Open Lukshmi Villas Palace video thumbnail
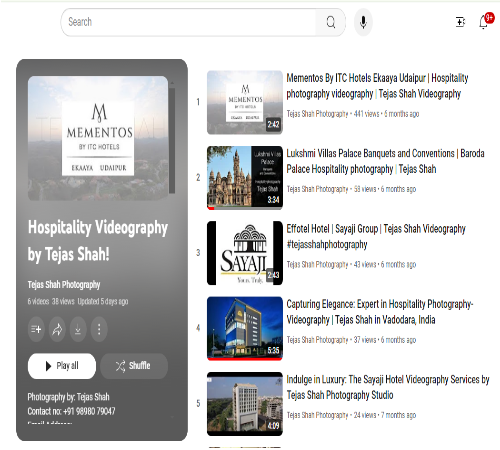 coord(245,177)
